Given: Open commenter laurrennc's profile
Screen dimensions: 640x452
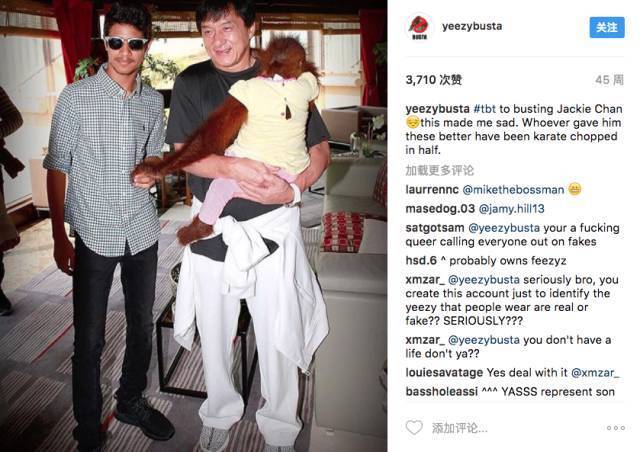Looking at the screenshot, I should (432, 189).
